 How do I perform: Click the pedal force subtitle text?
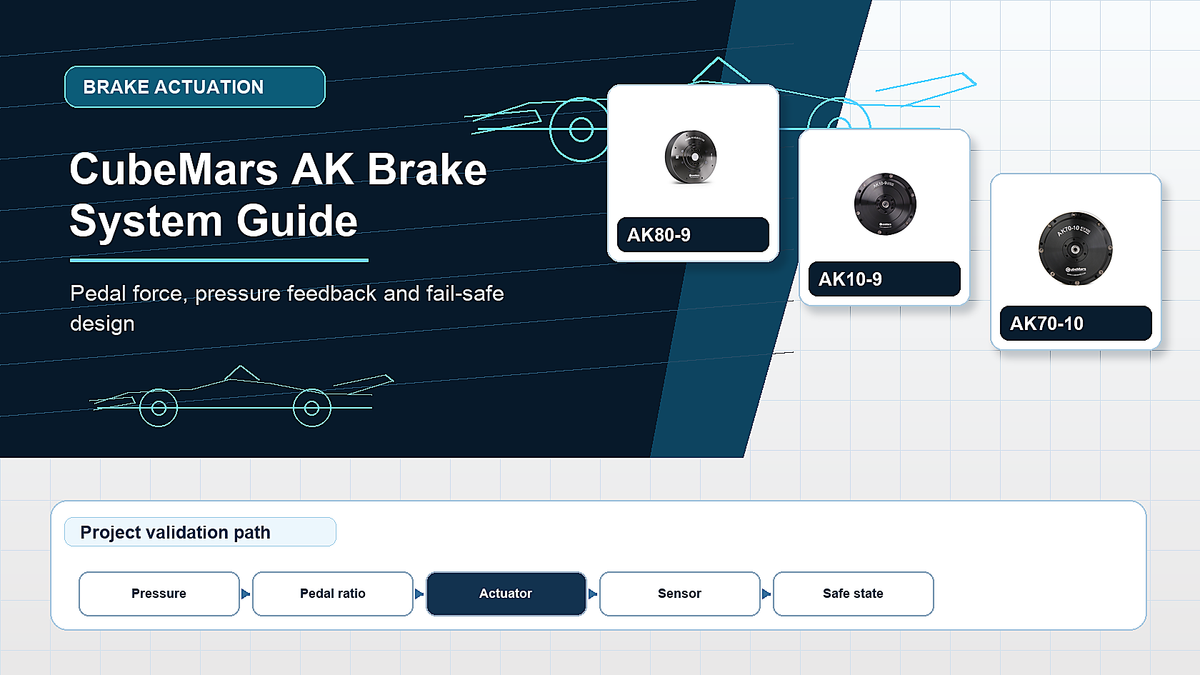pos(287,309)
